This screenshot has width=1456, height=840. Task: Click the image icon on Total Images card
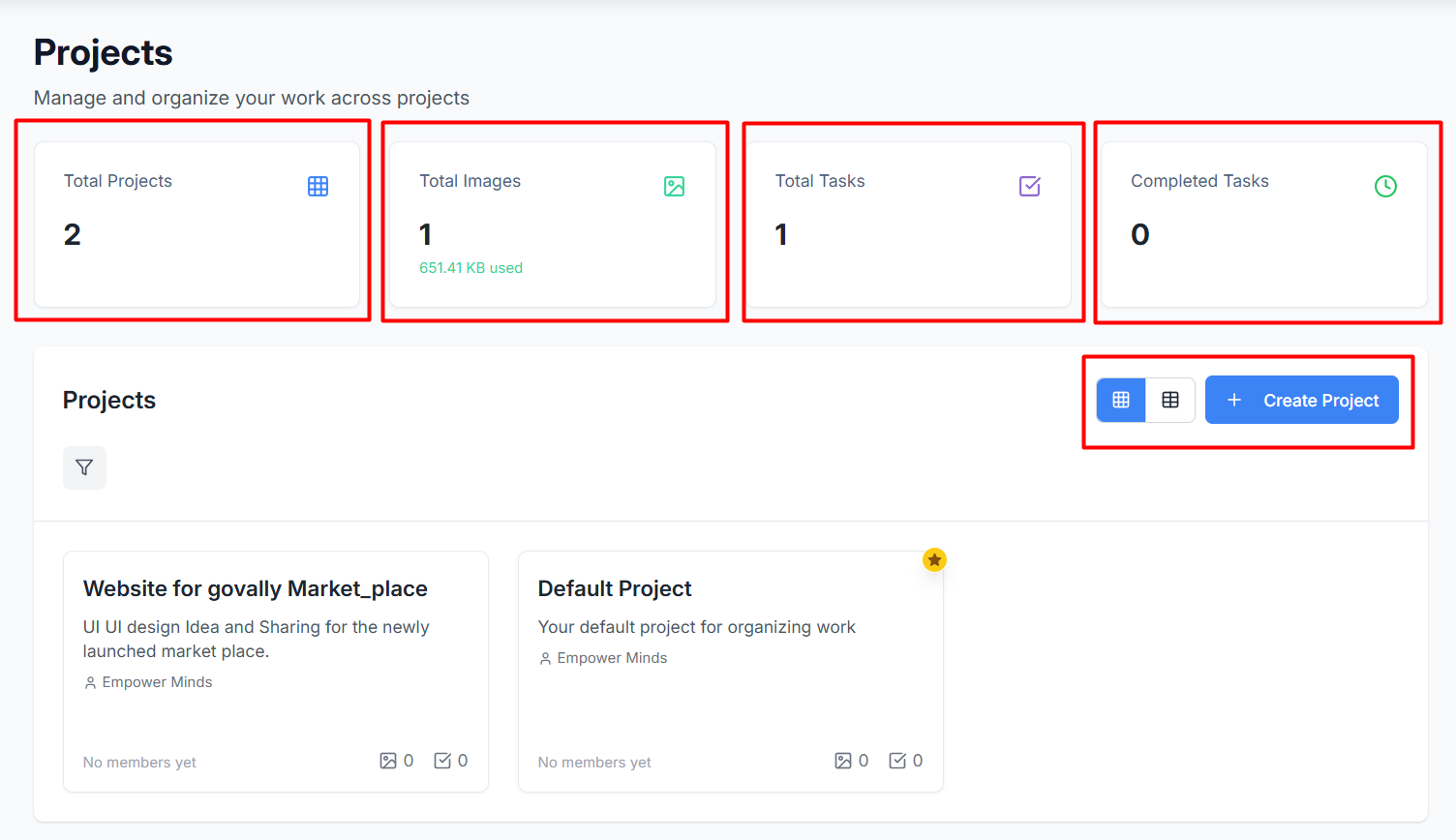coord(674,186)
